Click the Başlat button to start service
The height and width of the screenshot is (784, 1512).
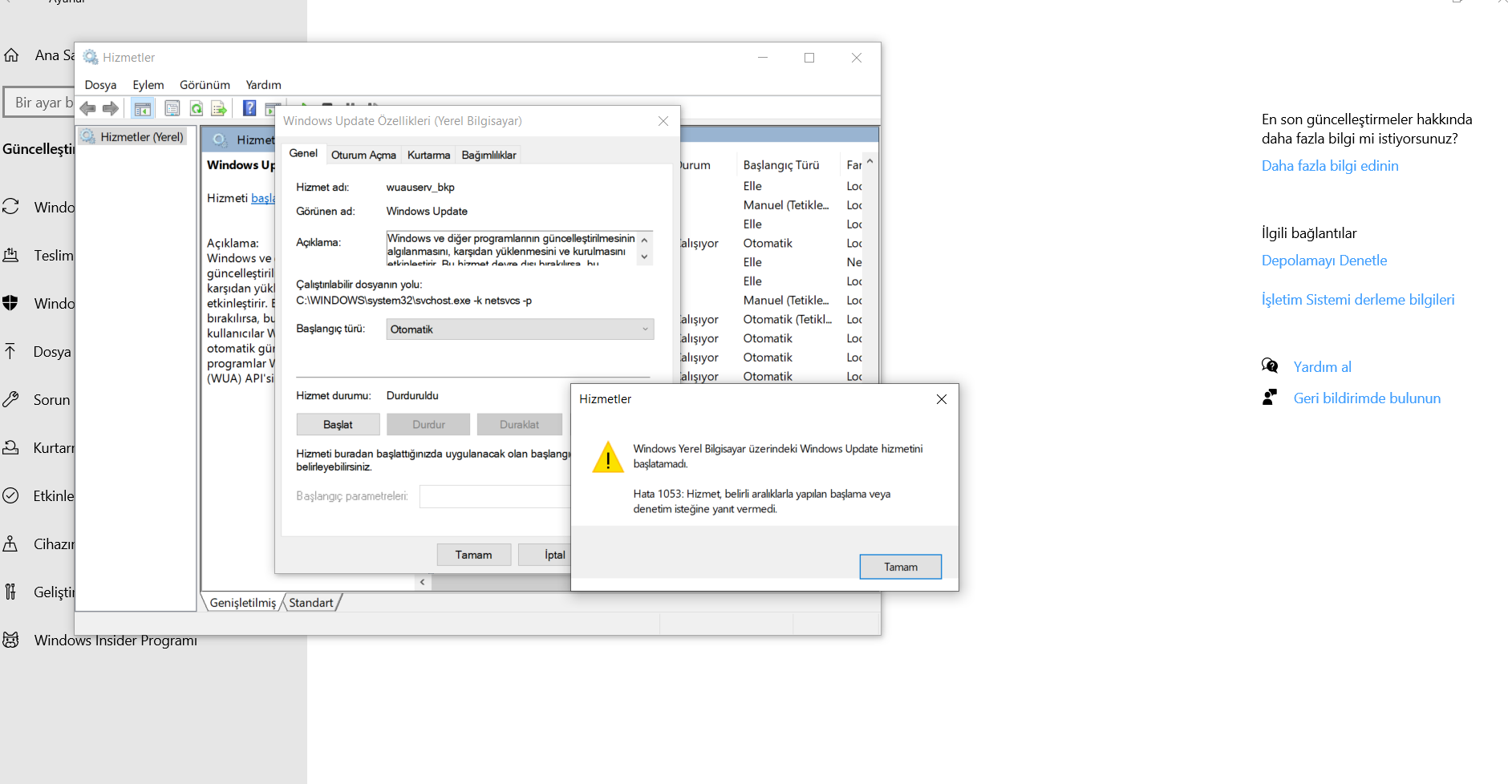point(338,425)
